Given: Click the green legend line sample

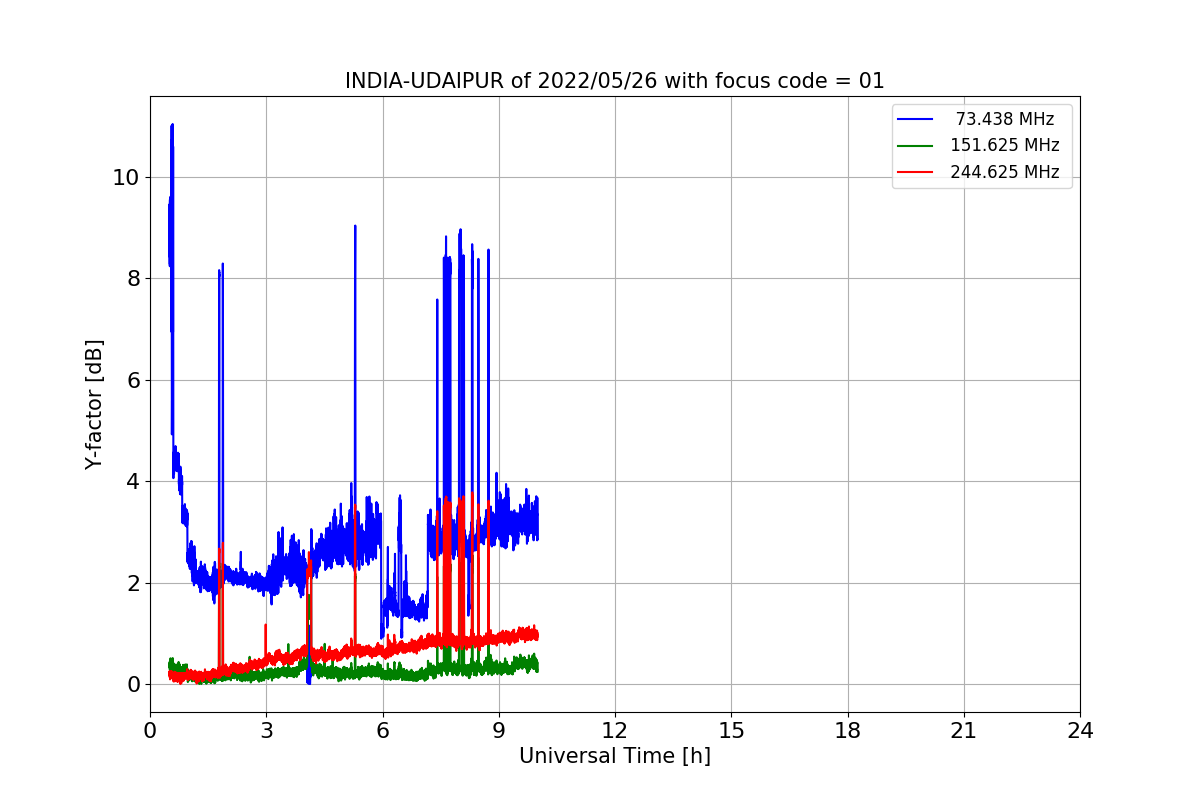Looking at the screenshot, I should tap(916, 146).
